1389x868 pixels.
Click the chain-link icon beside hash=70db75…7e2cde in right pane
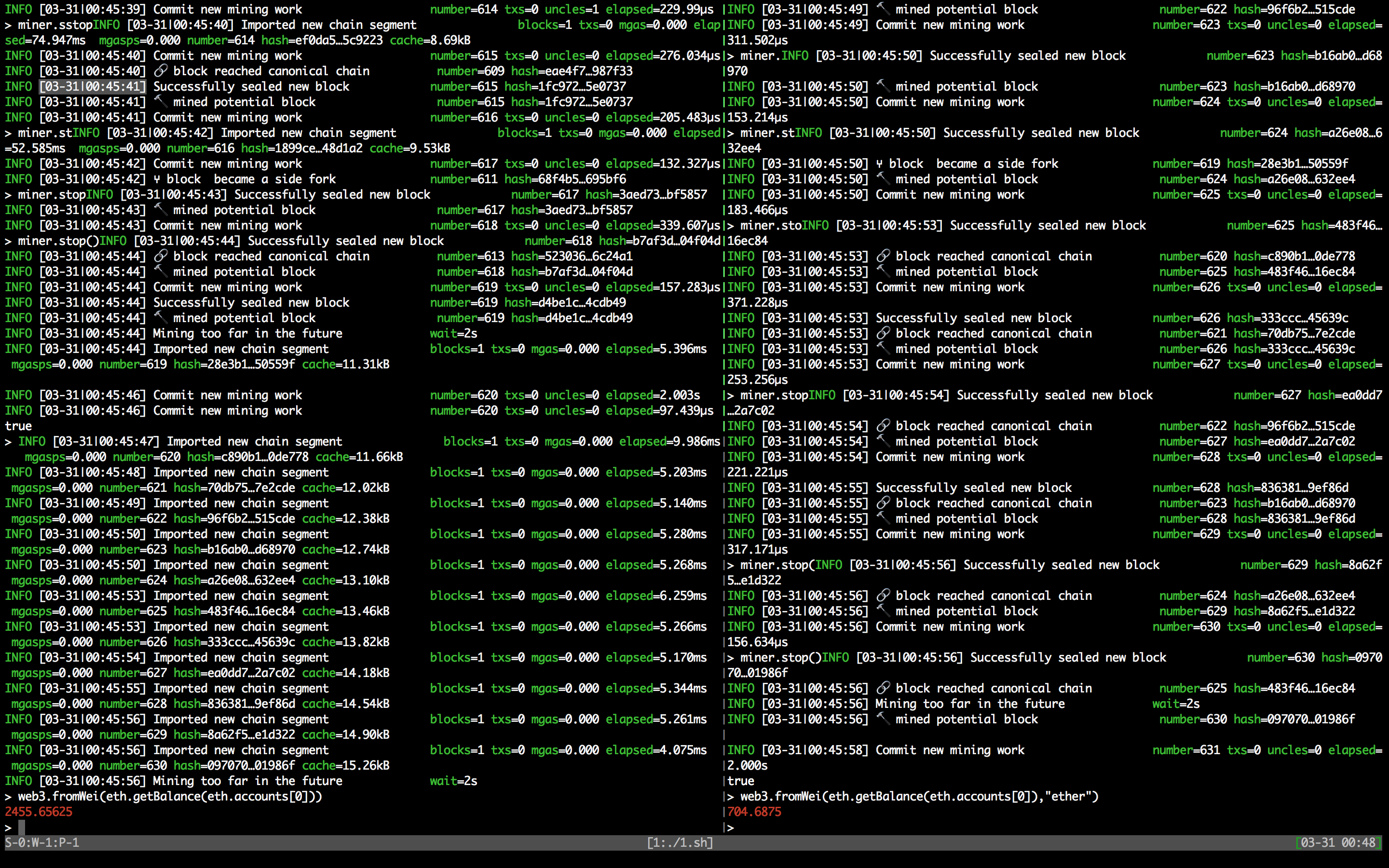[x=883, y=333]
